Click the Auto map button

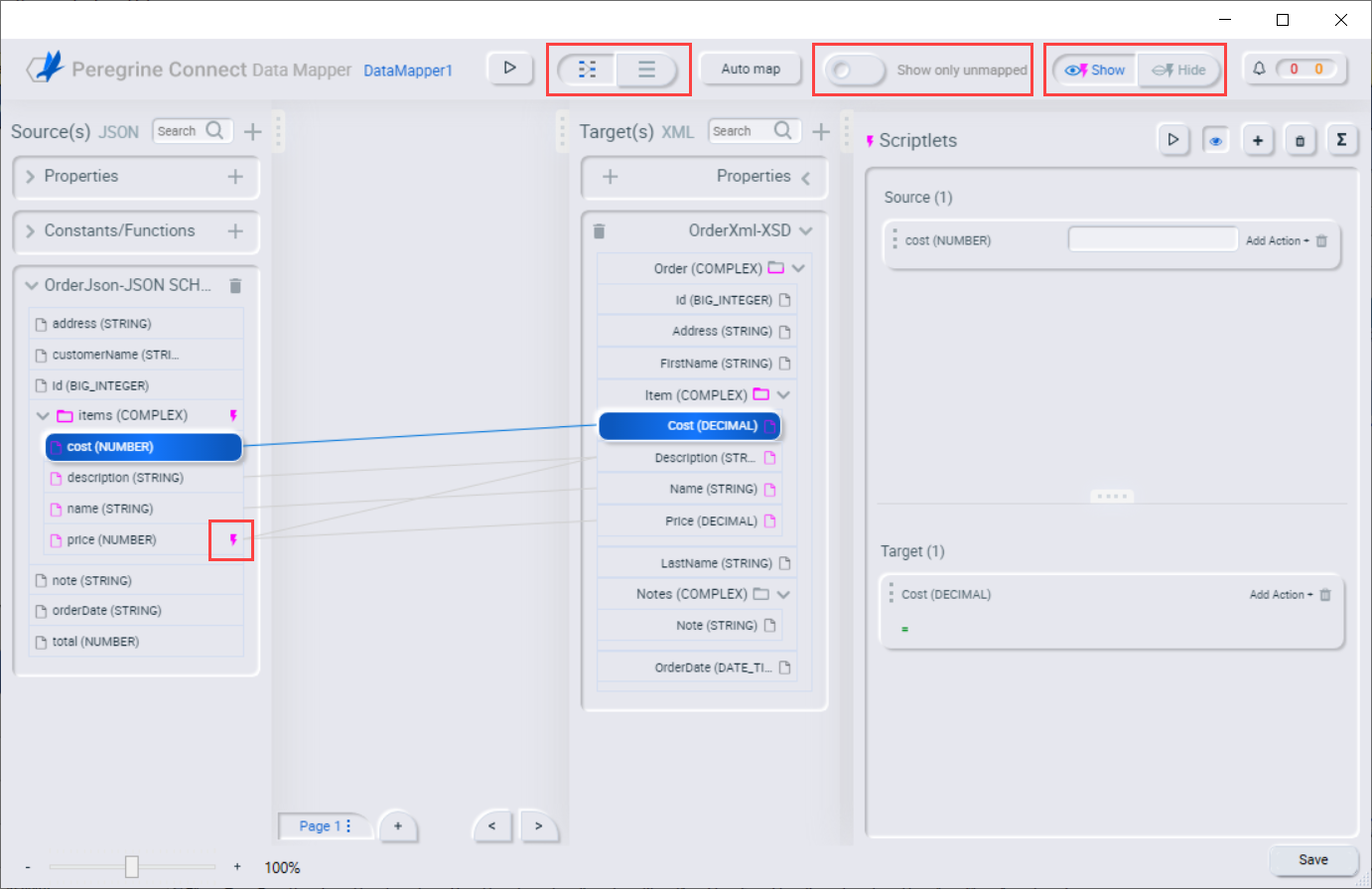pos(751,70)
